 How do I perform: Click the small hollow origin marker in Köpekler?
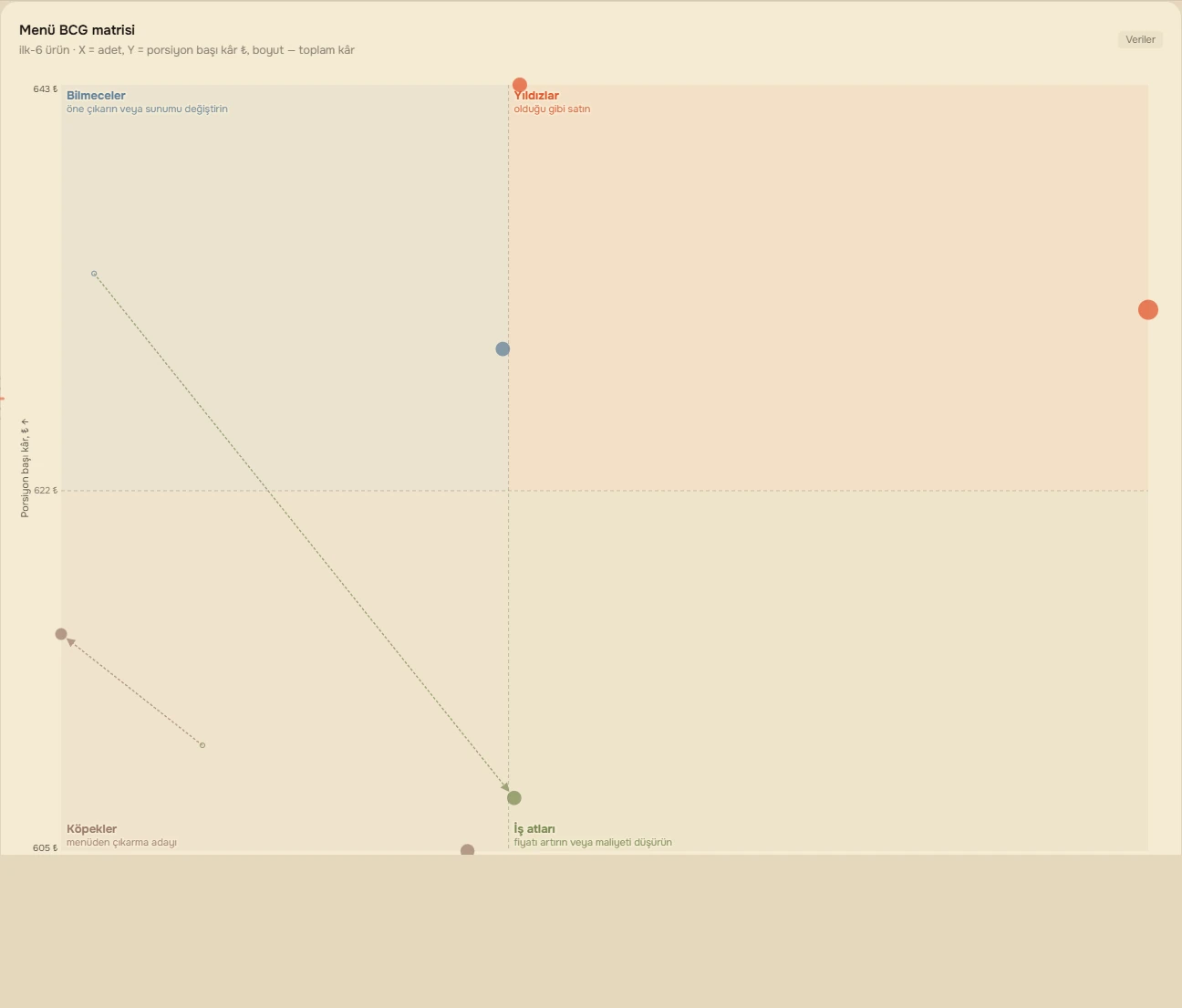pyautogui.click(x=202, y=745)
